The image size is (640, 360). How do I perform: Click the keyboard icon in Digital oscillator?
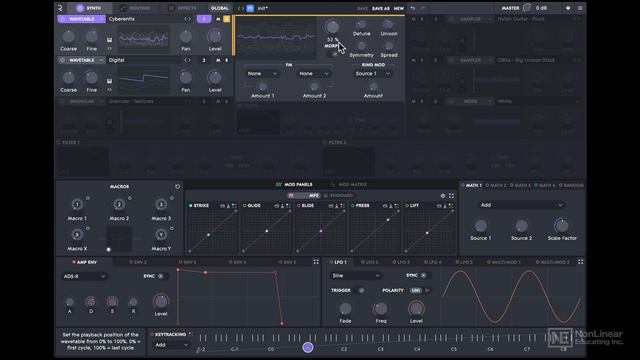pyautogui.click(x=109, y=81)
